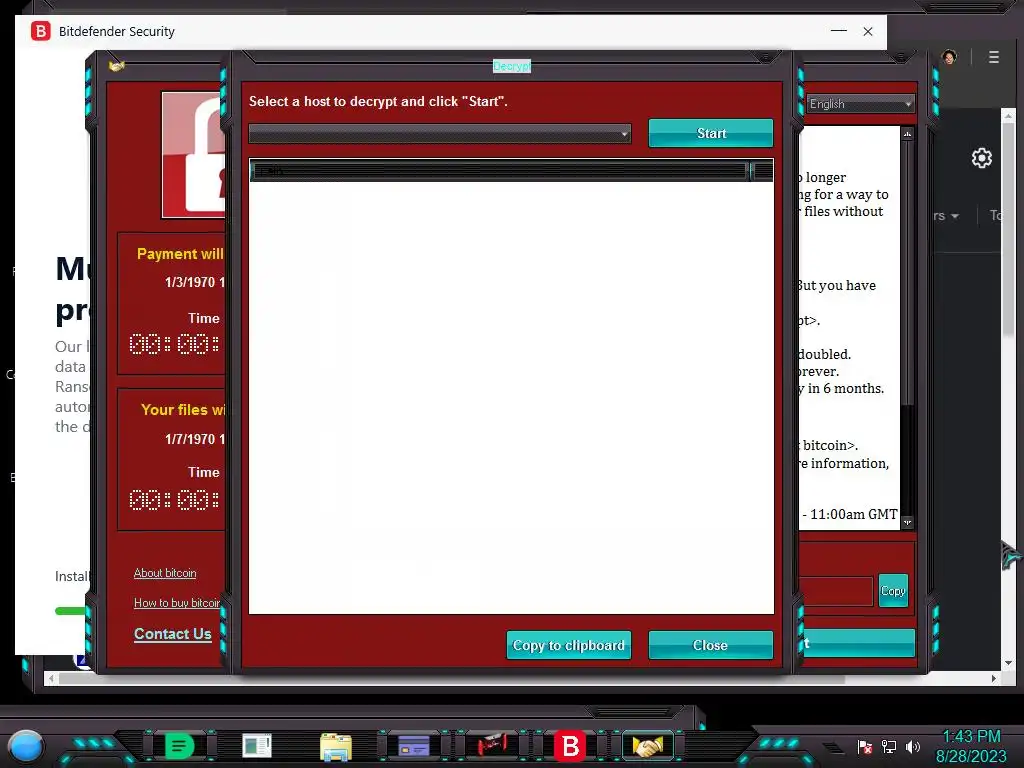Click the volume speaker tray icon
This screenshot has width=1024, height=768.
coord(913,747)
